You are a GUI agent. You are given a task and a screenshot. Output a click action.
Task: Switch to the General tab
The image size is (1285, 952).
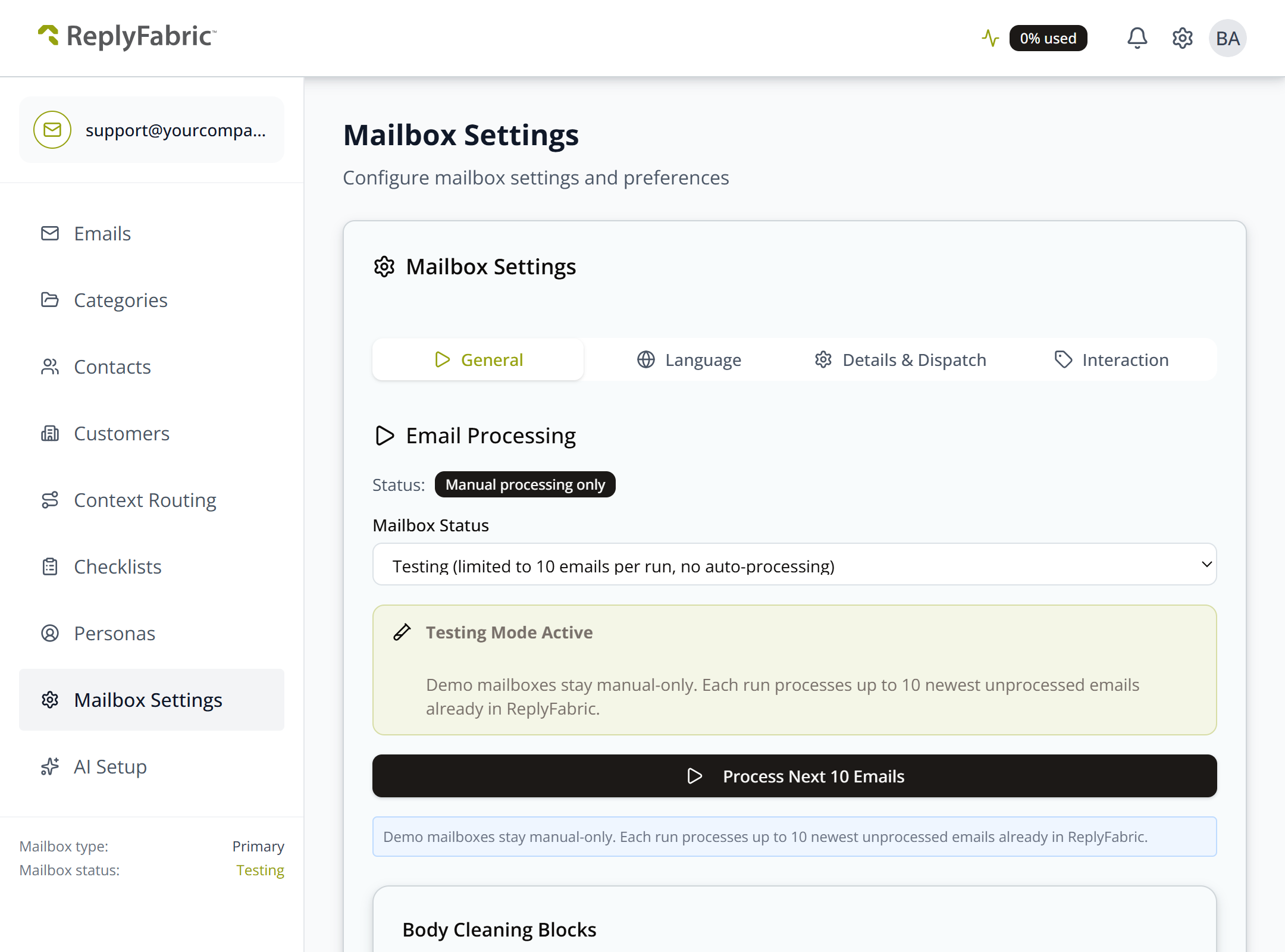[x=478, y=359]
